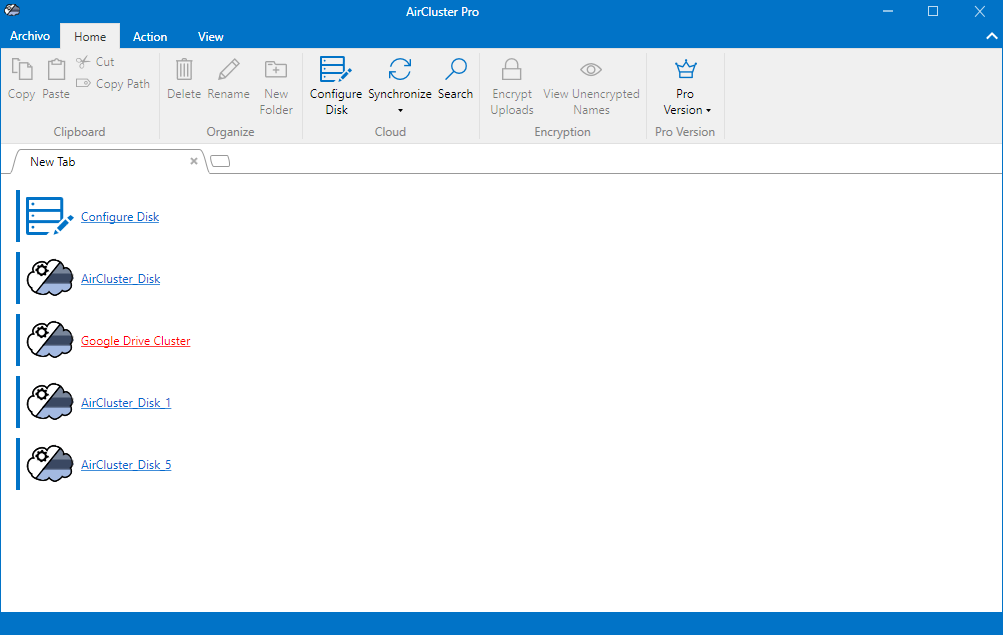
Task: Click the Delete trash can icon
Action: [x=184, y=69]
